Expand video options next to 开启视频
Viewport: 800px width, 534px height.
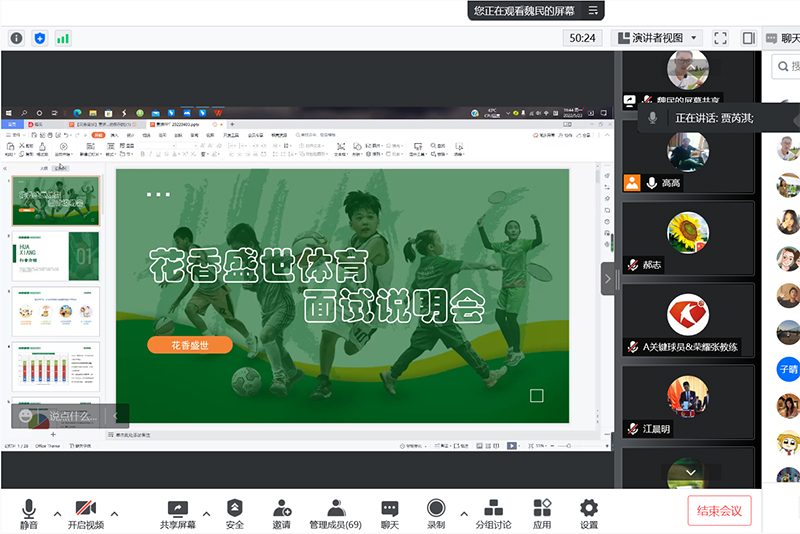click(114, 514)
